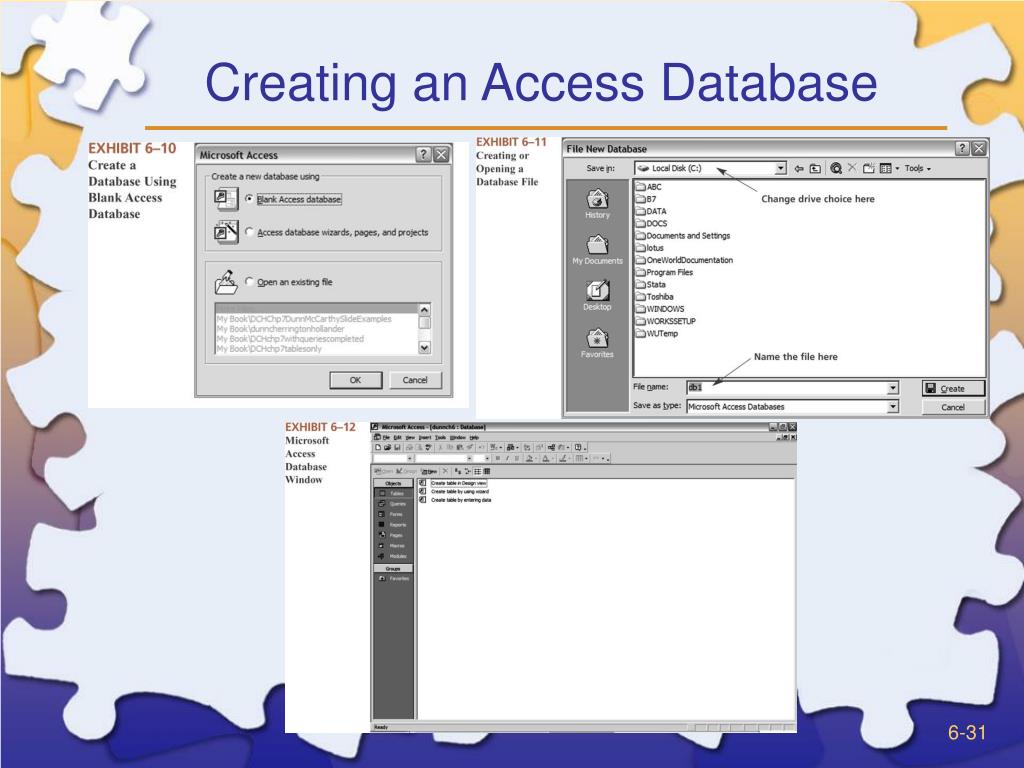The image size is (1024, 768).
Task: Click the Create New Folder icon
Action: [868, 168]
